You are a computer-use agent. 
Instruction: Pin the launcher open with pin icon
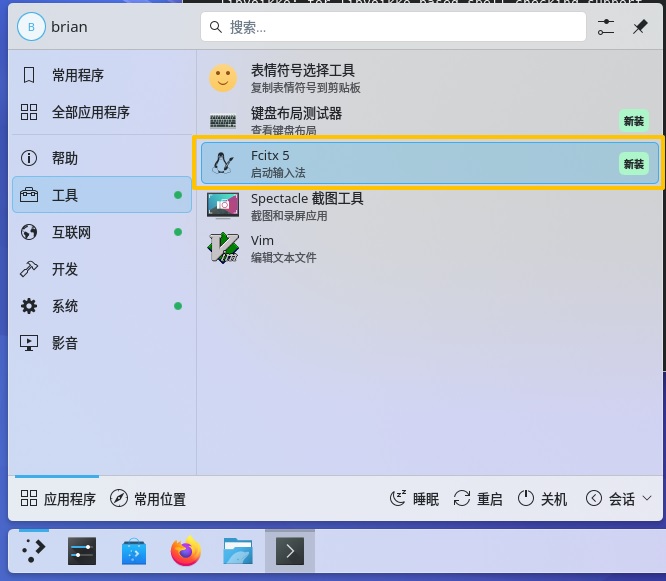pos(640,27)
